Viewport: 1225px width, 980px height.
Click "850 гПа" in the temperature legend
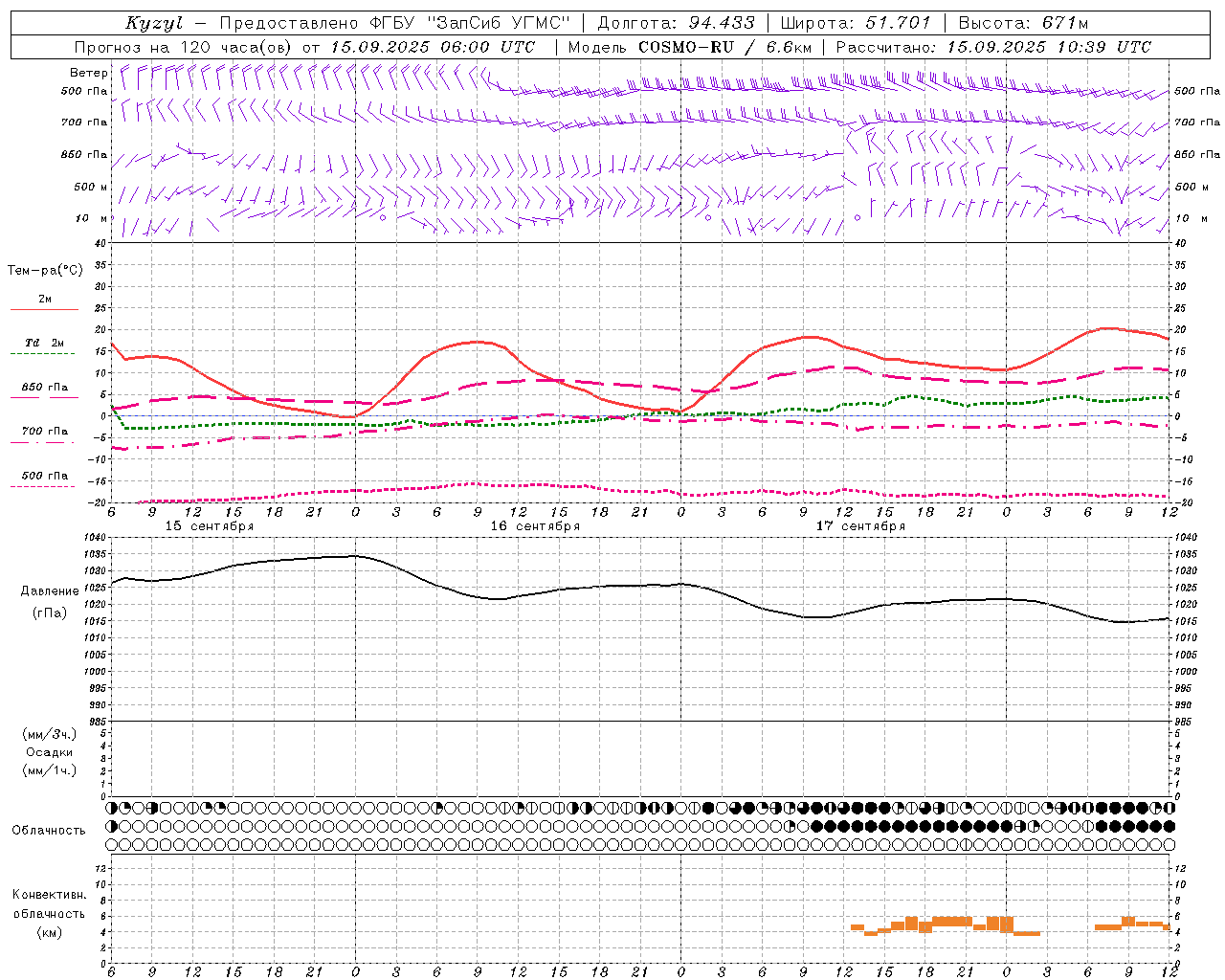pyautogui.click(x=44, y=388)
